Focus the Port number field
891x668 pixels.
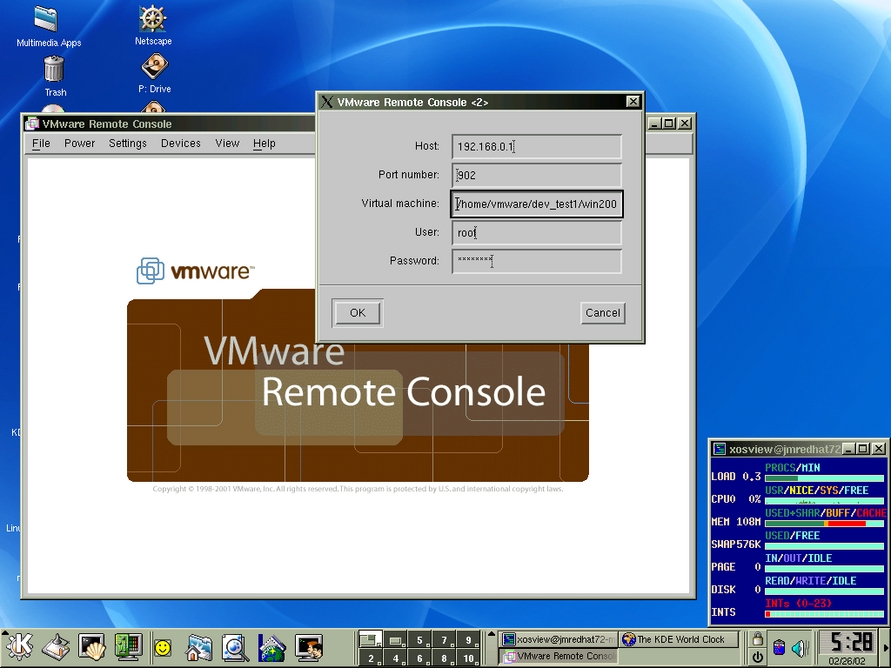coord(536,175)
